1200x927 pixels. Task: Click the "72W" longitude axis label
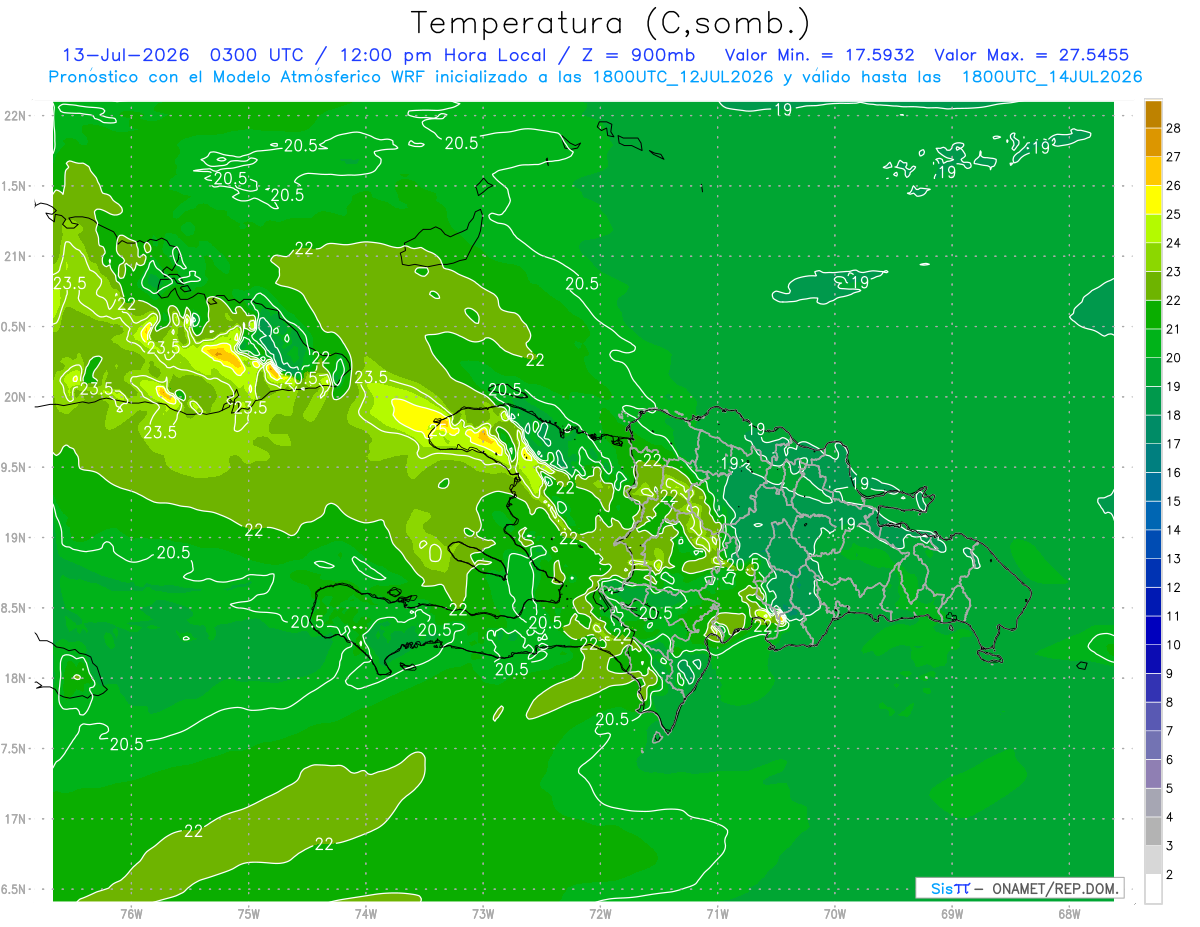(600, 913)
